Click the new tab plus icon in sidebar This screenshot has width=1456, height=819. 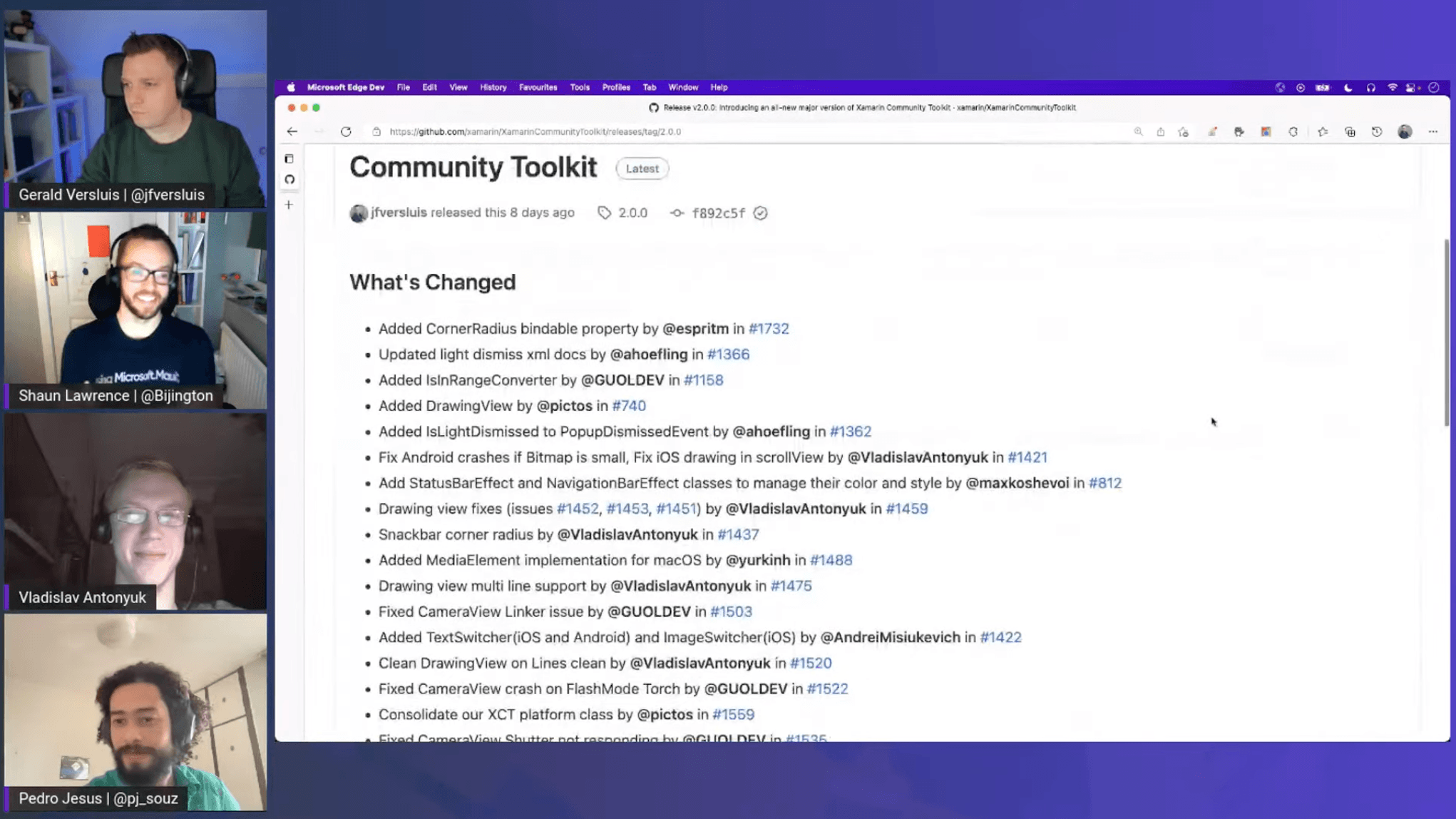[290, 204]
